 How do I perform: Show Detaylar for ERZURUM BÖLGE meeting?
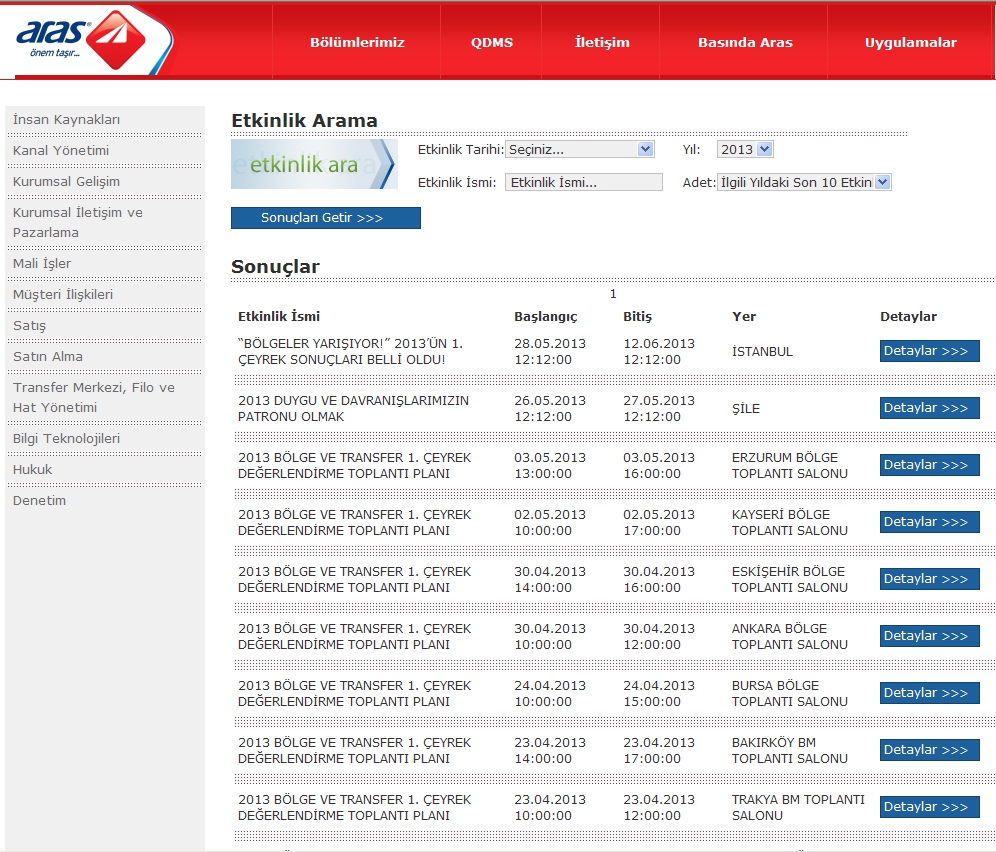(x=929, y=465)
